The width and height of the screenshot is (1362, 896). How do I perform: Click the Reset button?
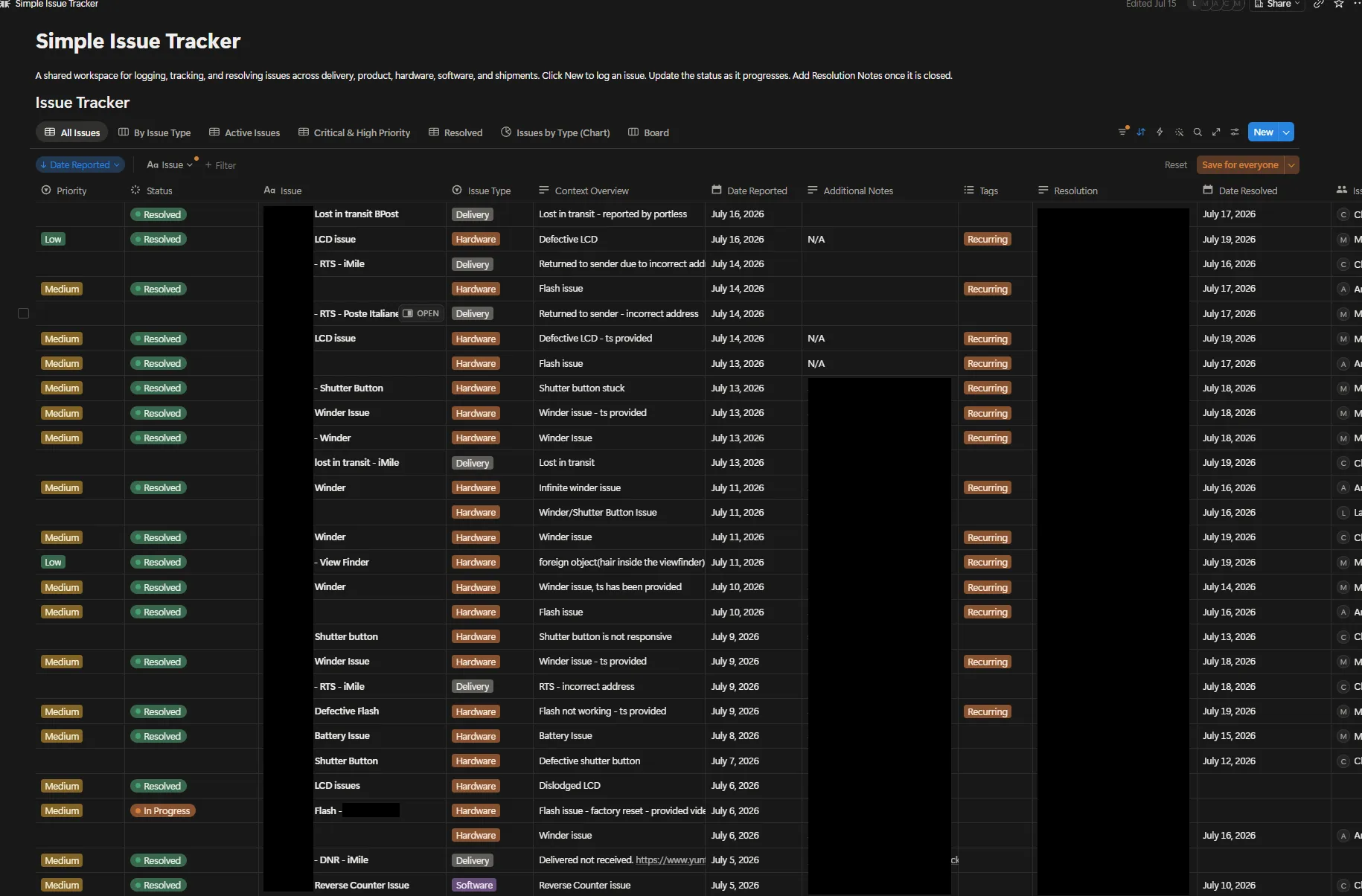[x=1176, y=165]
